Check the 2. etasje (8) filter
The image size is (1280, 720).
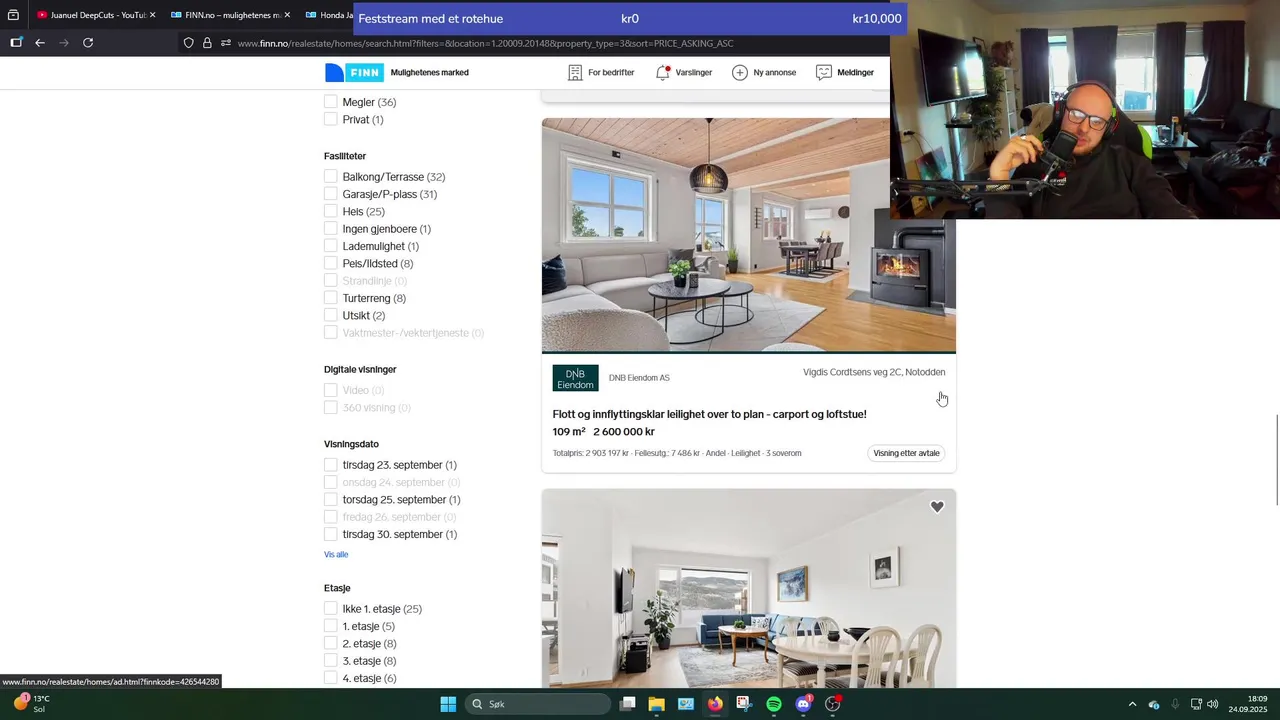(x=331, y=643)
